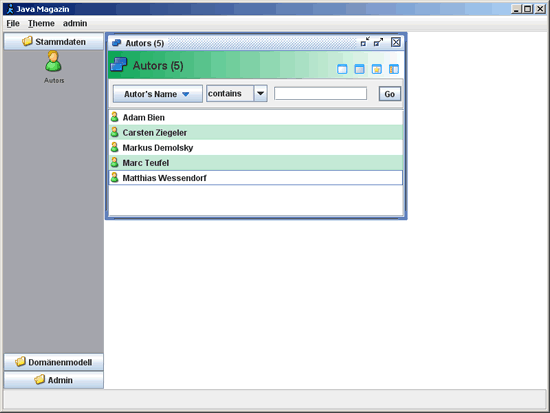
Task: Open the Autors icon in the sidebar
Action: click(54, 67)
